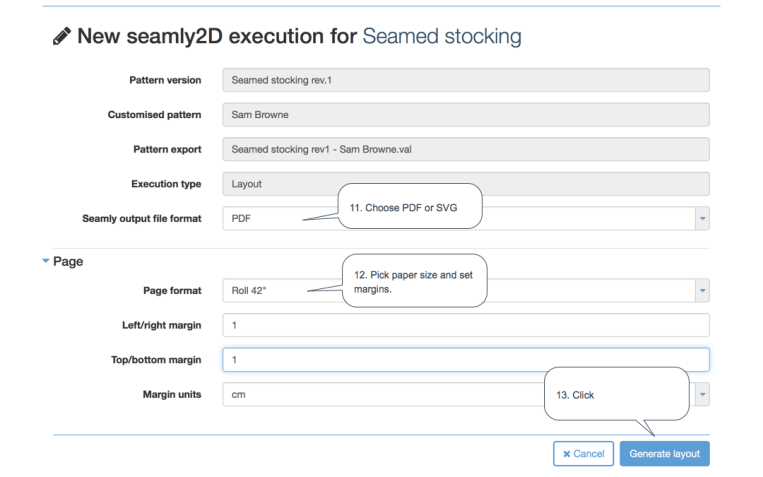Click the '13. Click' callout bubble

(x=616, y=394)
